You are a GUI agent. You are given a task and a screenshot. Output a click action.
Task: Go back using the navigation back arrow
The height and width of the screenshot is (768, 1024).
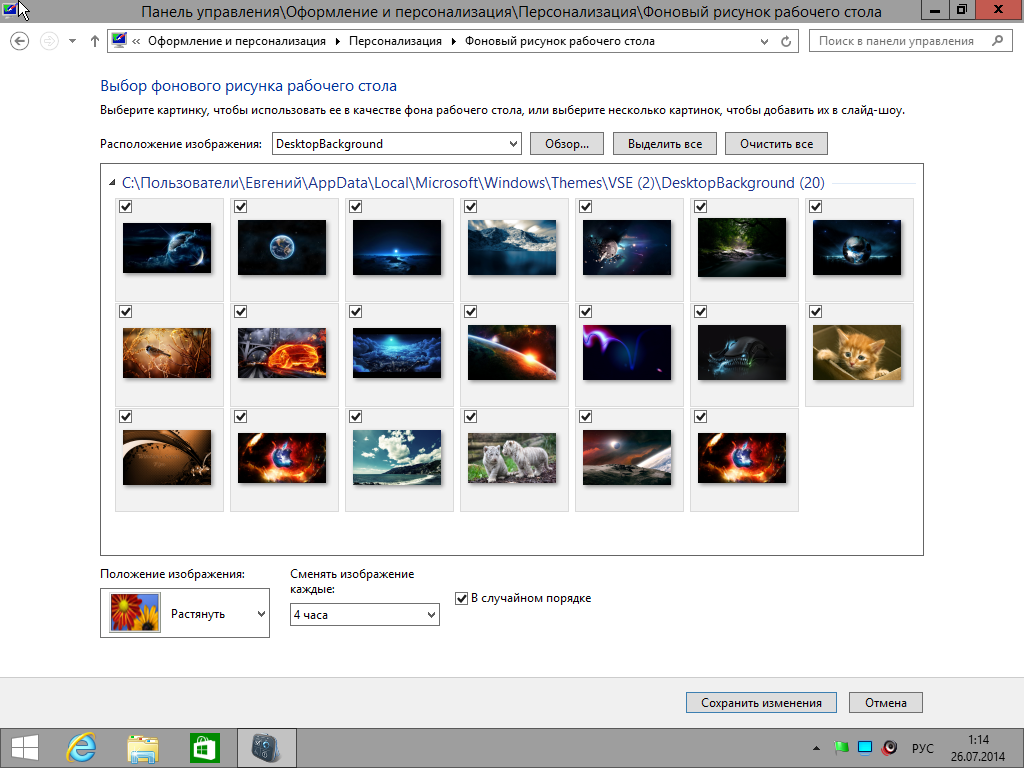coord(20,41)
